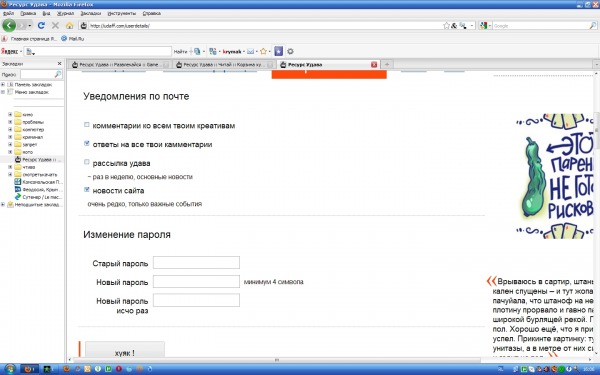
Task: Bookmark this page with the star in the address bar
Action: tap(446, 26)
